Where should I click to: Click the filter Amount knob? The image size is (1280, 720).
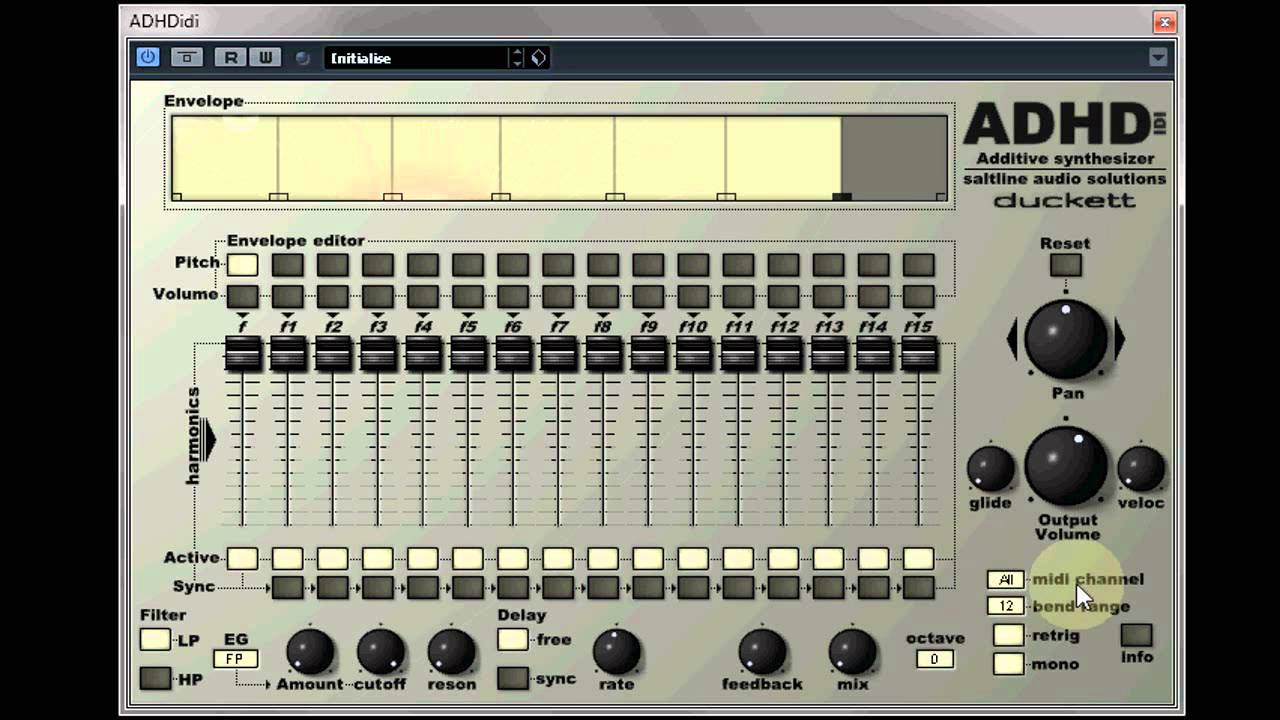310,652
